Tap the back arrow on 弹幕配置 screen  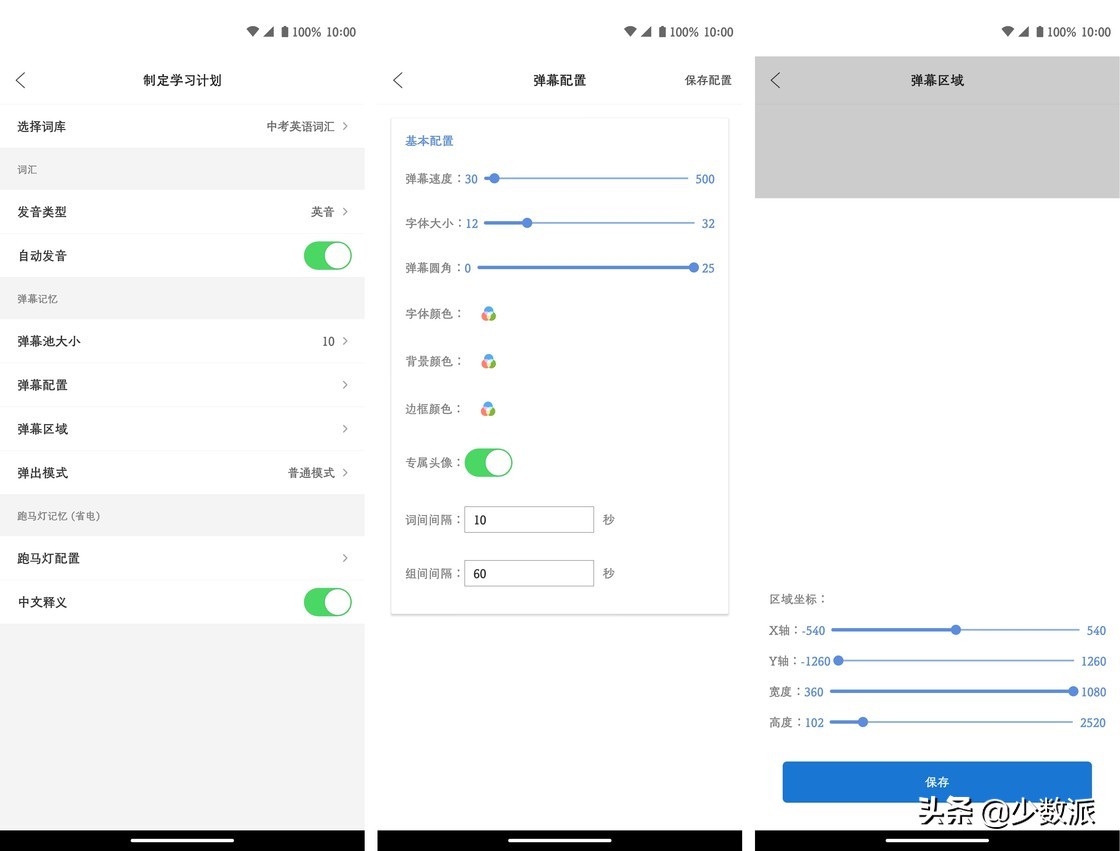397,80
